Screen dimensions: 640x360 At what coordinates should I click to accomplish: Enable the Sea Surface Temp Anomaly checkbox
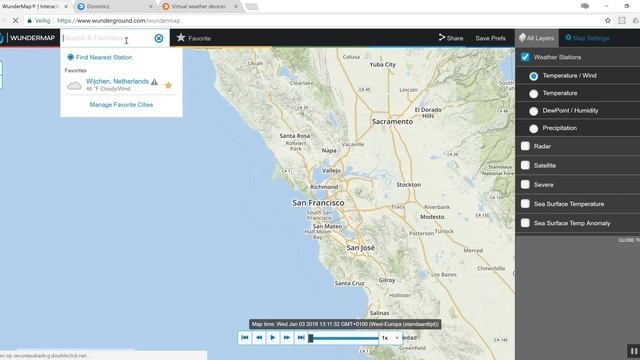[x=525, y=222]
